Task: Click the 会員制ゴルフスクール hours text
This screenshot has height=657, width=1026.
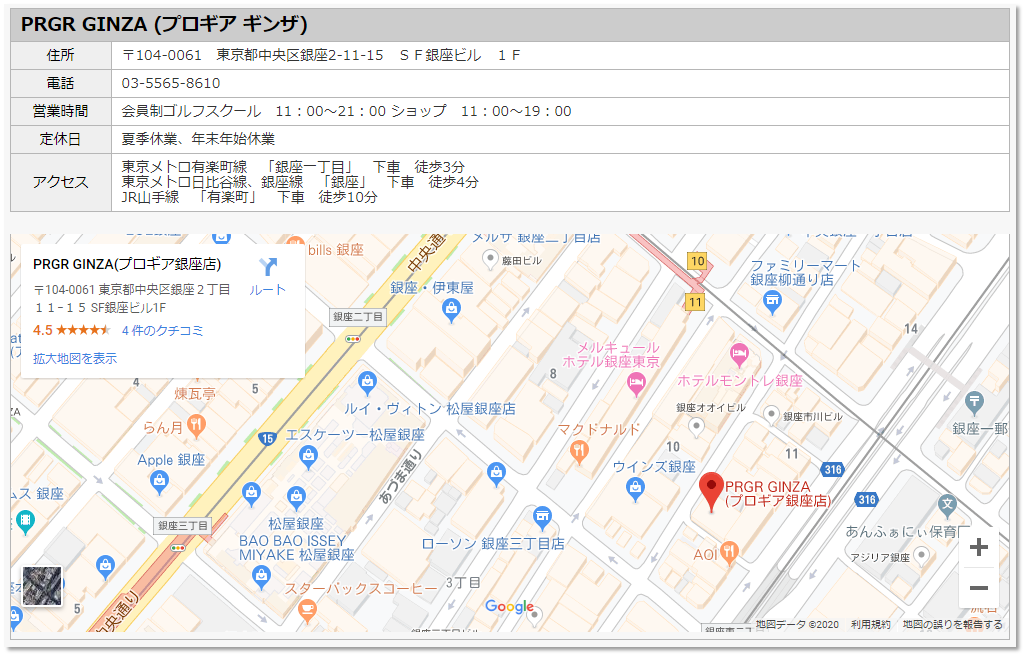Action: click(x=347, y=111)
